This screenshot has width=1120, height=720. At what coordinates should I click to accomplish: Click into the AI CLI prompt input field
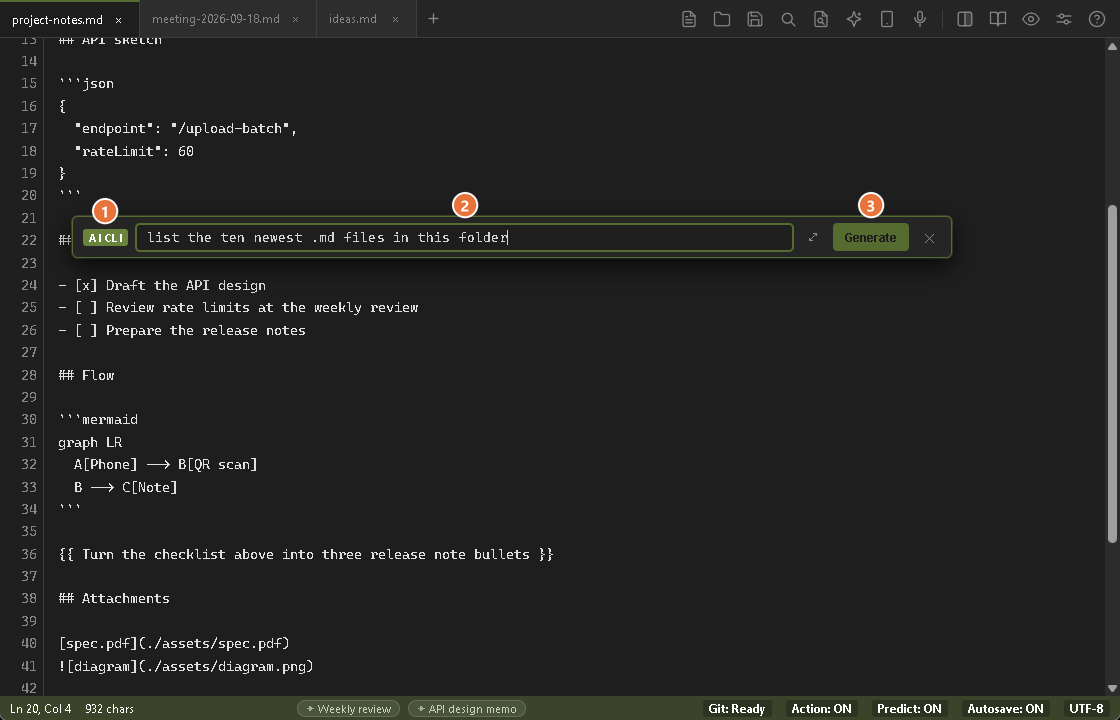[x=464, y=238]
